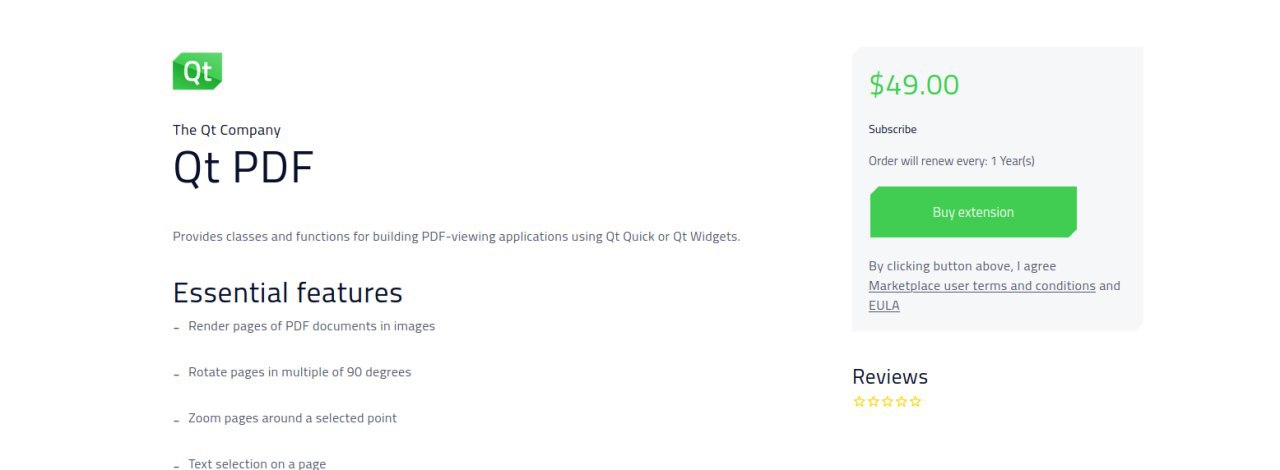Click The Qt Company publisher name
This screenshot has width=1280, height=470.
pos(227,130)
